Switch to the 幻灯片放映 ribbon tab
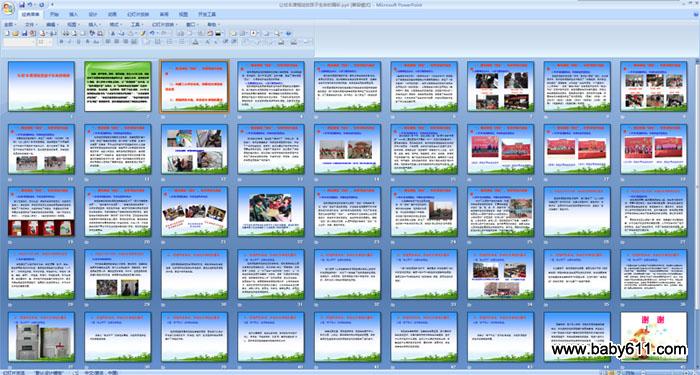Viewport: 700px width, 375px height. click(x=138, y=14)
